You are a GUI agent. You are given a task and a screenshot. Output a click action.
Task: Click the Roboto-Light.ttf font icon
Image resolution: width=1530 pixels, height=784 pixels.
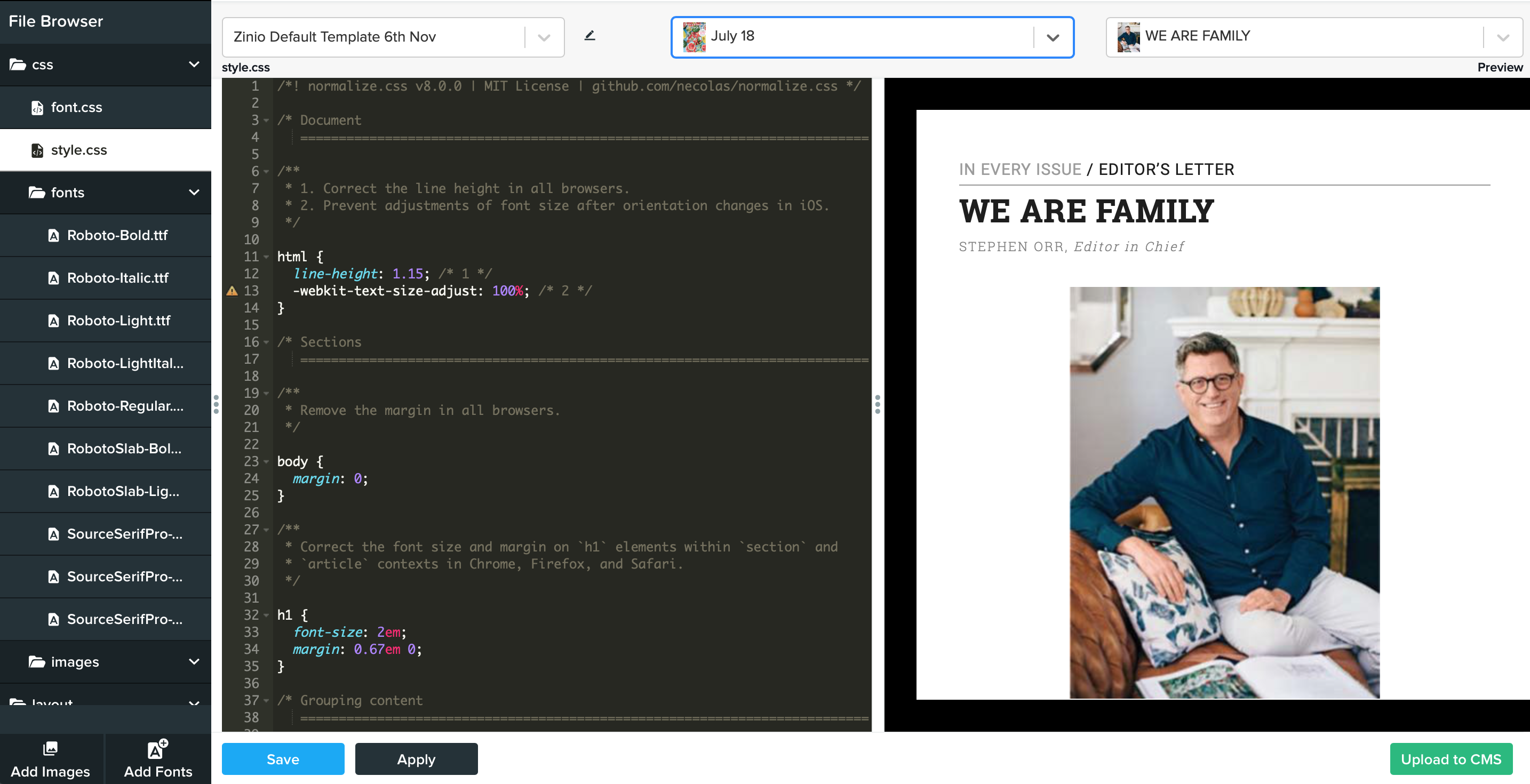click(x=53, y=321)
